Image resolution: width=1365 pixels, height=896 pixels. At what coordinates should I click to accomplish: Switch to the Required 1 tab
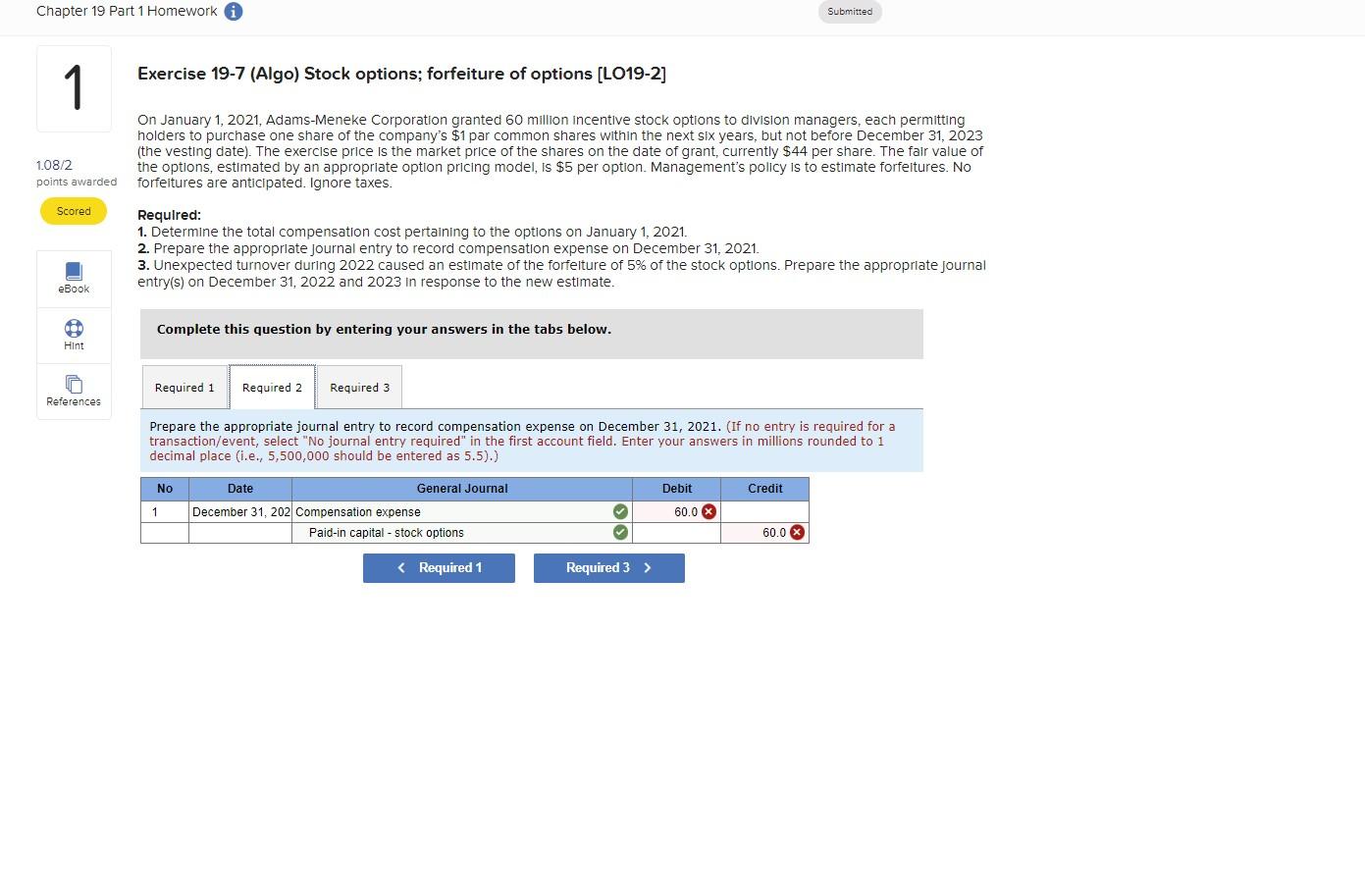[184, 387]
